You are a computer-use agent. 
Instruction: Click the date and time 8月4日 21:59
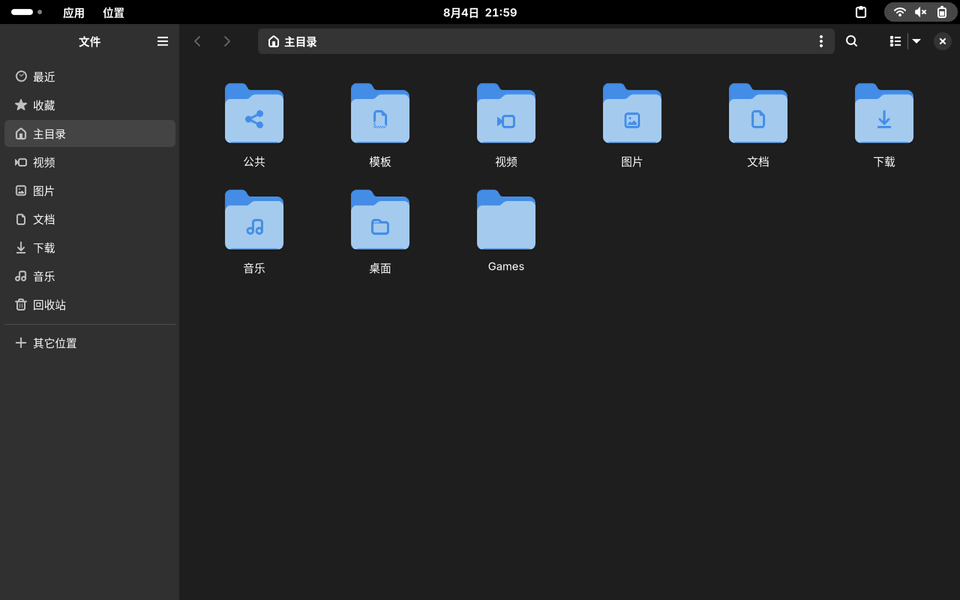(x=480, y=13)
